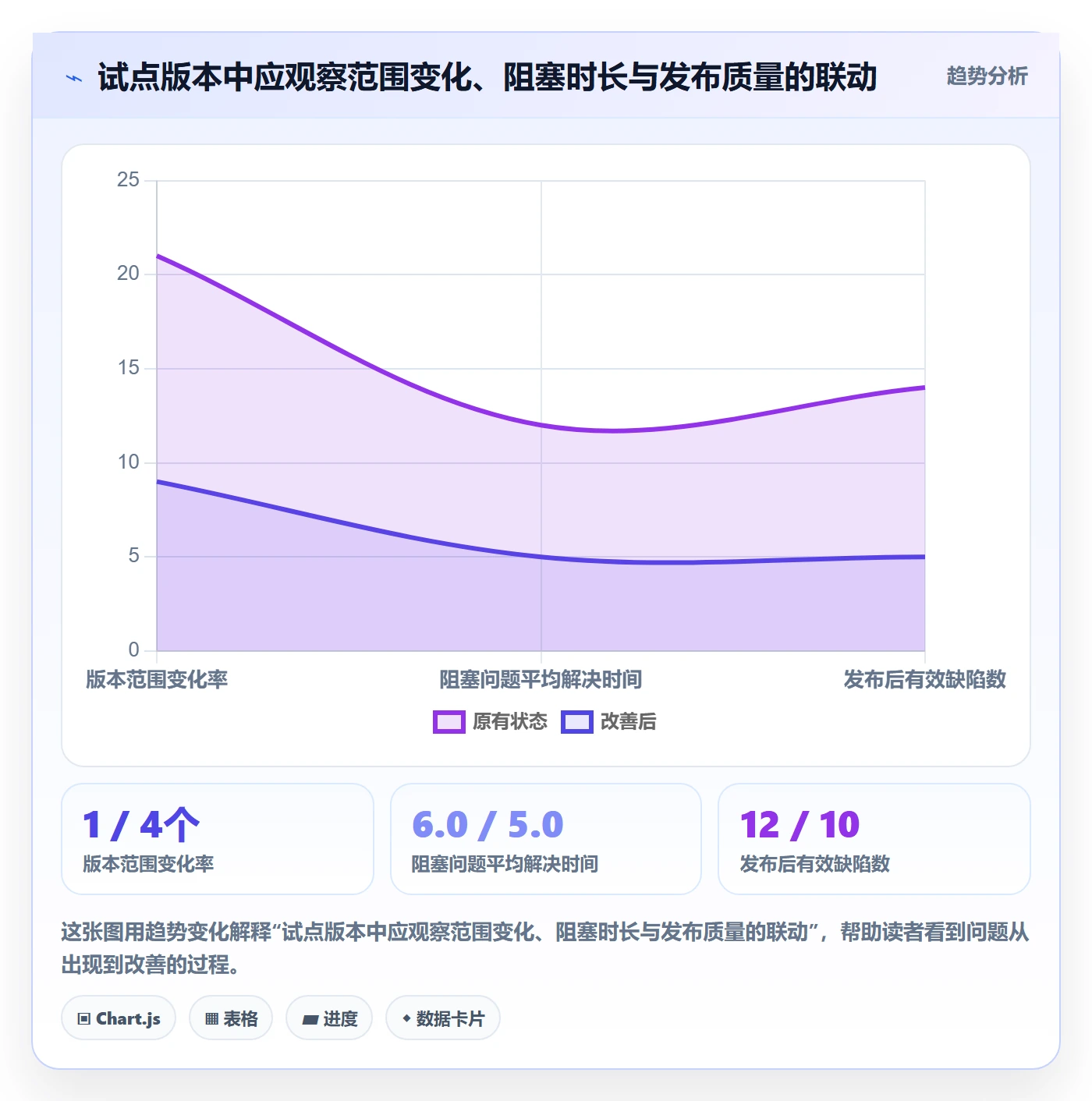Open the 6.0 / 5.0 阻塞问题平均解决时间 card
This screenshot has width=1092, height=1101.
coord(546,839)
